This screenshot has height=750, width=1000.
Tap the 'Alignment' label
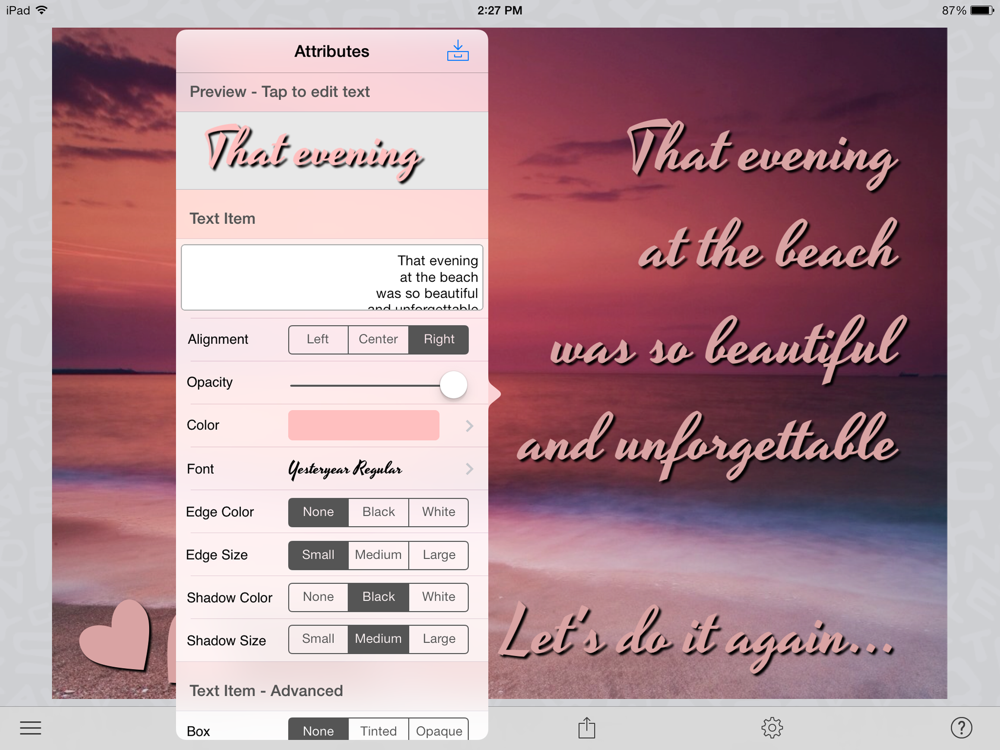[217, 339]
